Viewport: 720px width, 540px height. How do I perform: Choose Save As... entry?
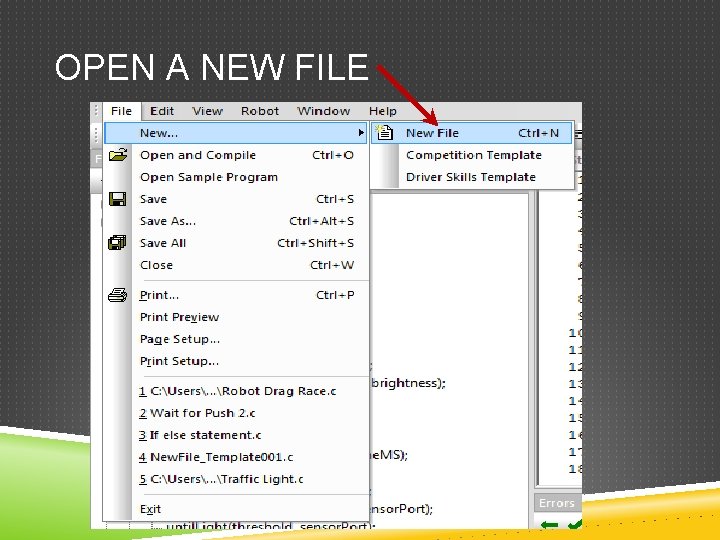click(x=236, y=221)
